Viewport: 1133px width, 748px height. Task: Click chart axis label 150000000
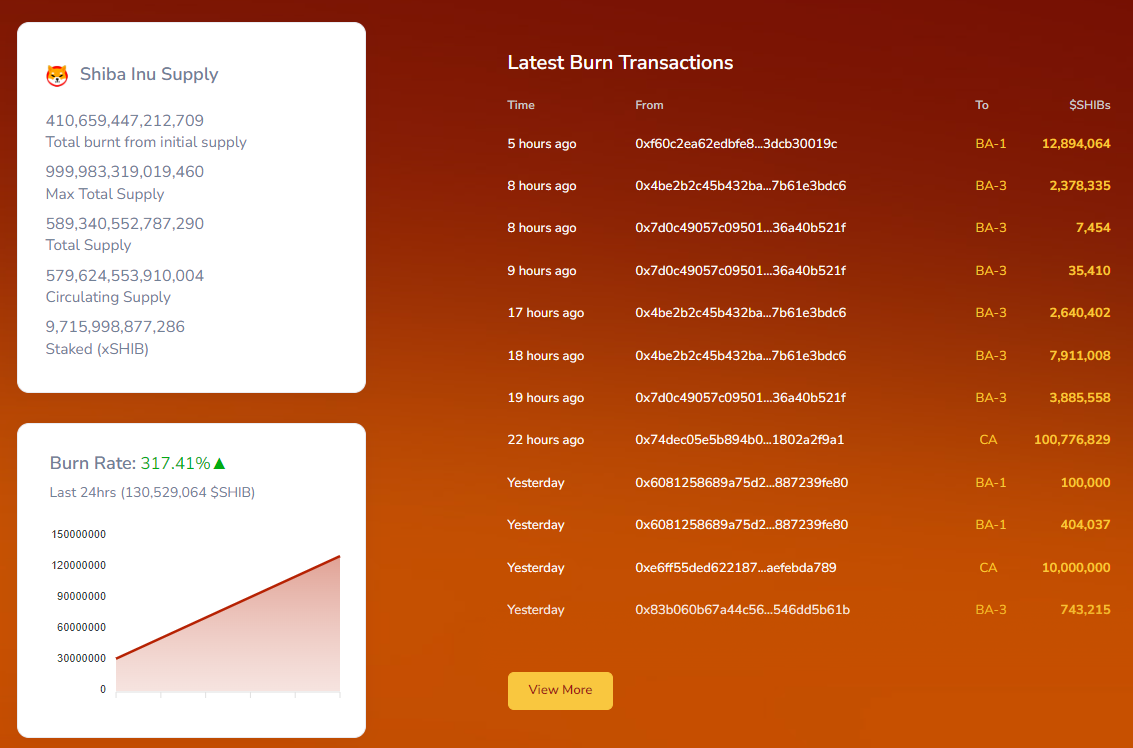pos(79,535)
